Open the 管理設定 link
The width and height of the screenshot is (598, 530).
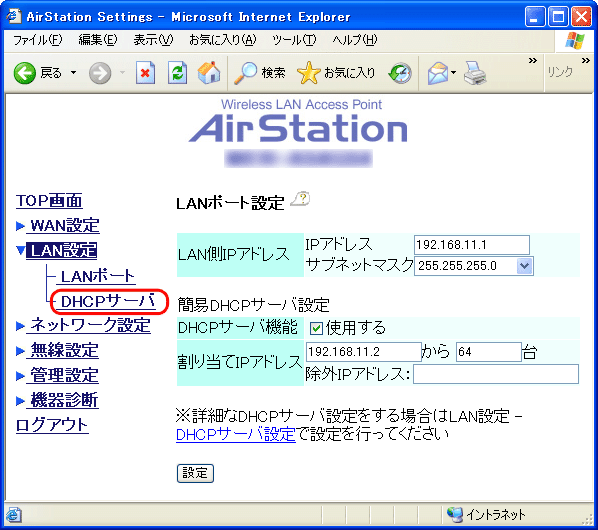64,375
